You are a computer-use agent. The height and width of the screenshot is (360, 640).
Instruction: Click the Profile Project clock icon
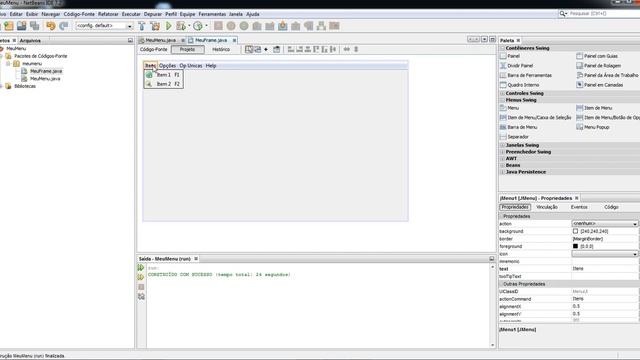(198, 26)
